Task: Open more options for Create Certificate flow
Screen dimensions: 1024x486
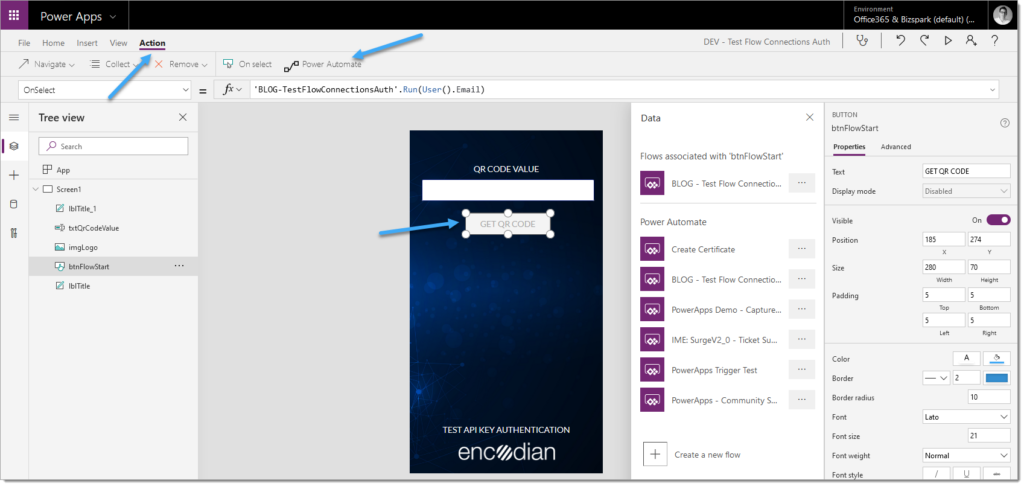Action: 802,249
